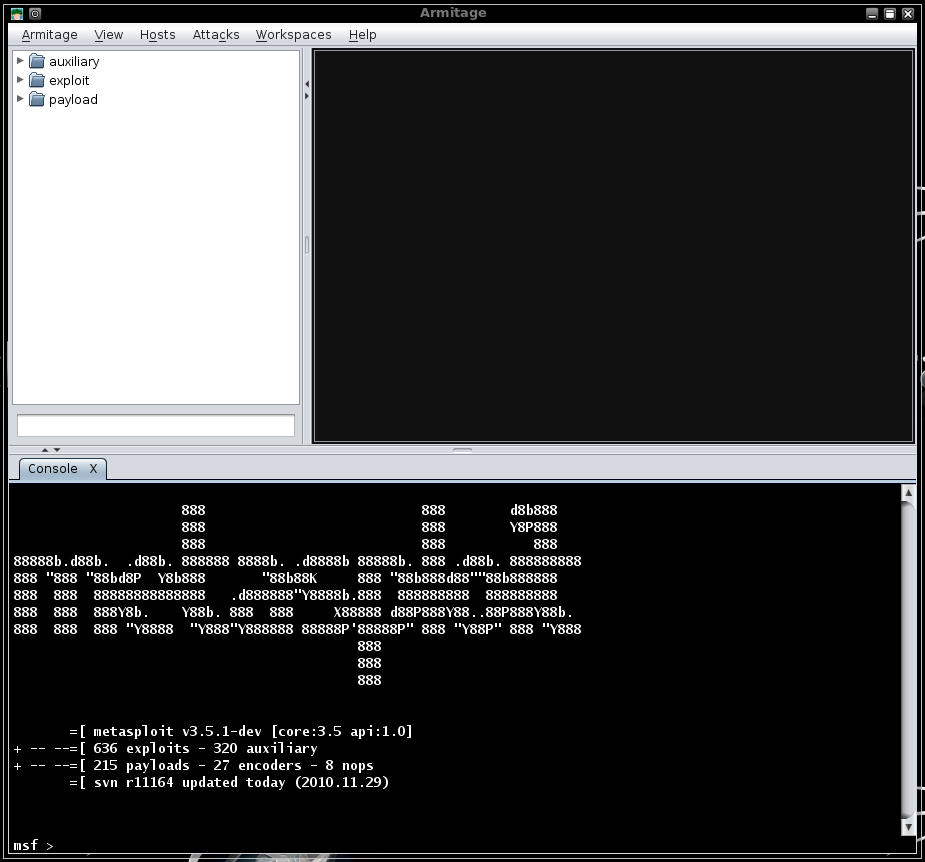
Task: Open the Armitage menu
Action: click(50, 35)
